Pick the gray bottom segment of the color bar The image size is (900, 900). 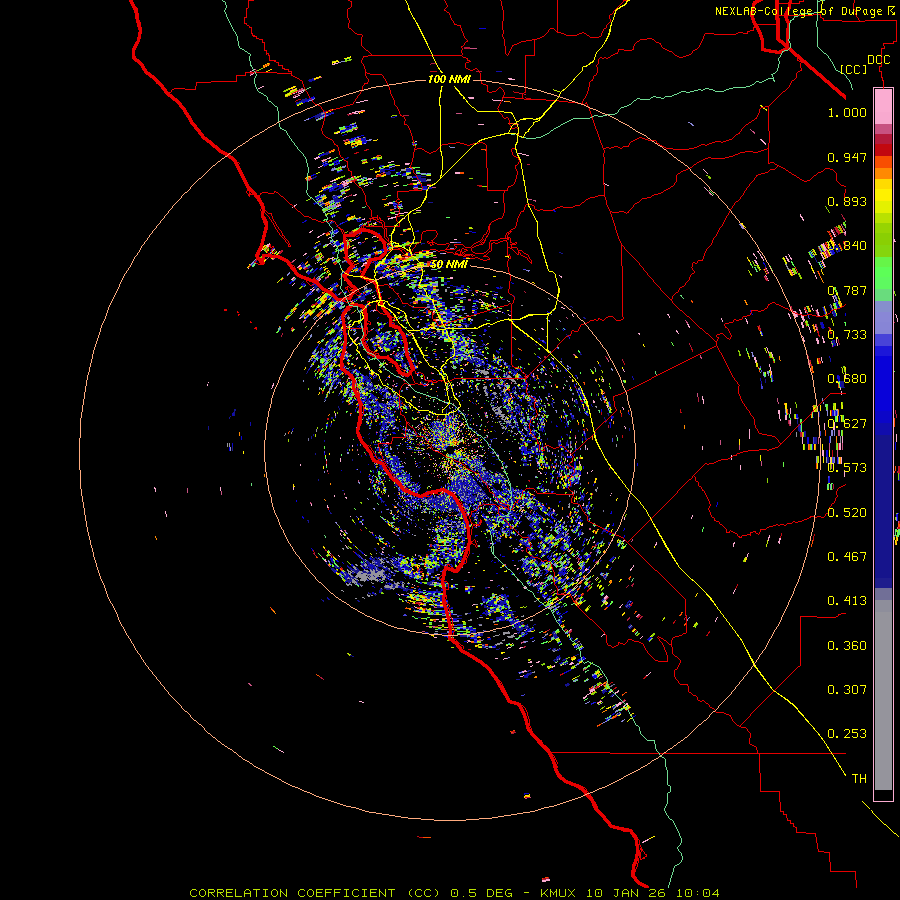[883, 695]
